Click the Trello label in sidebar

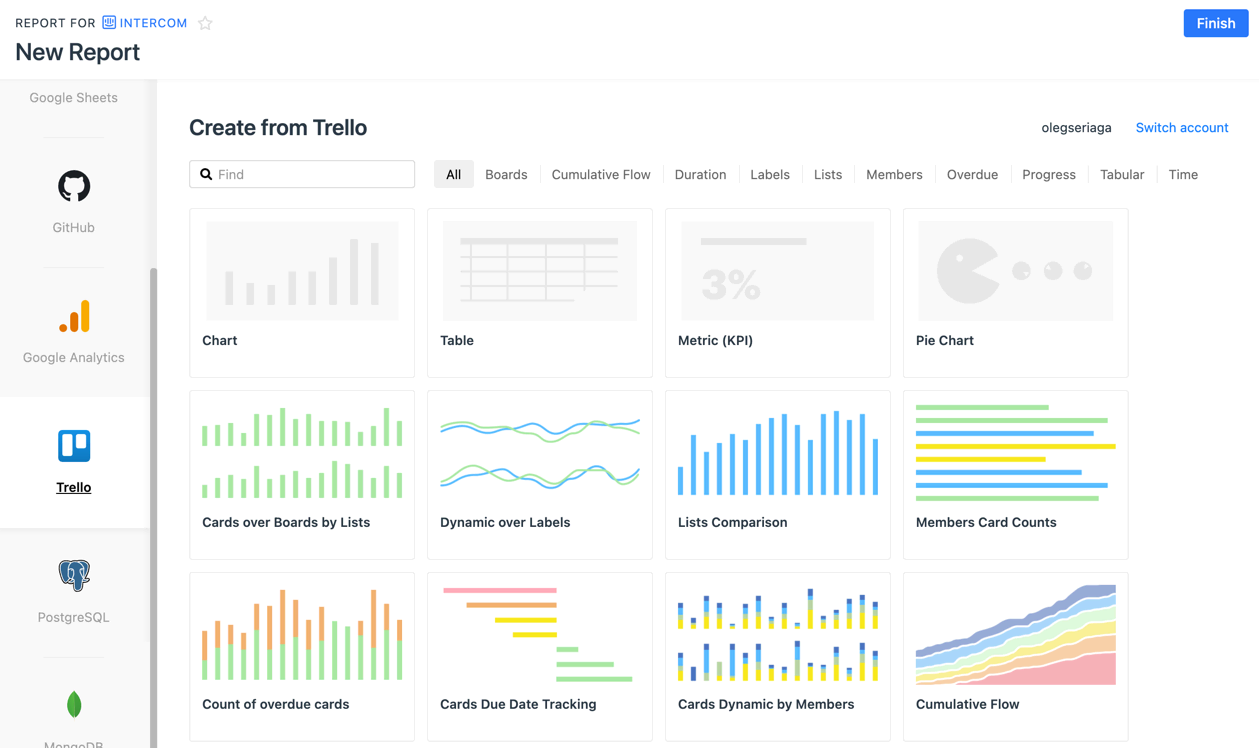tap(74, 488)
